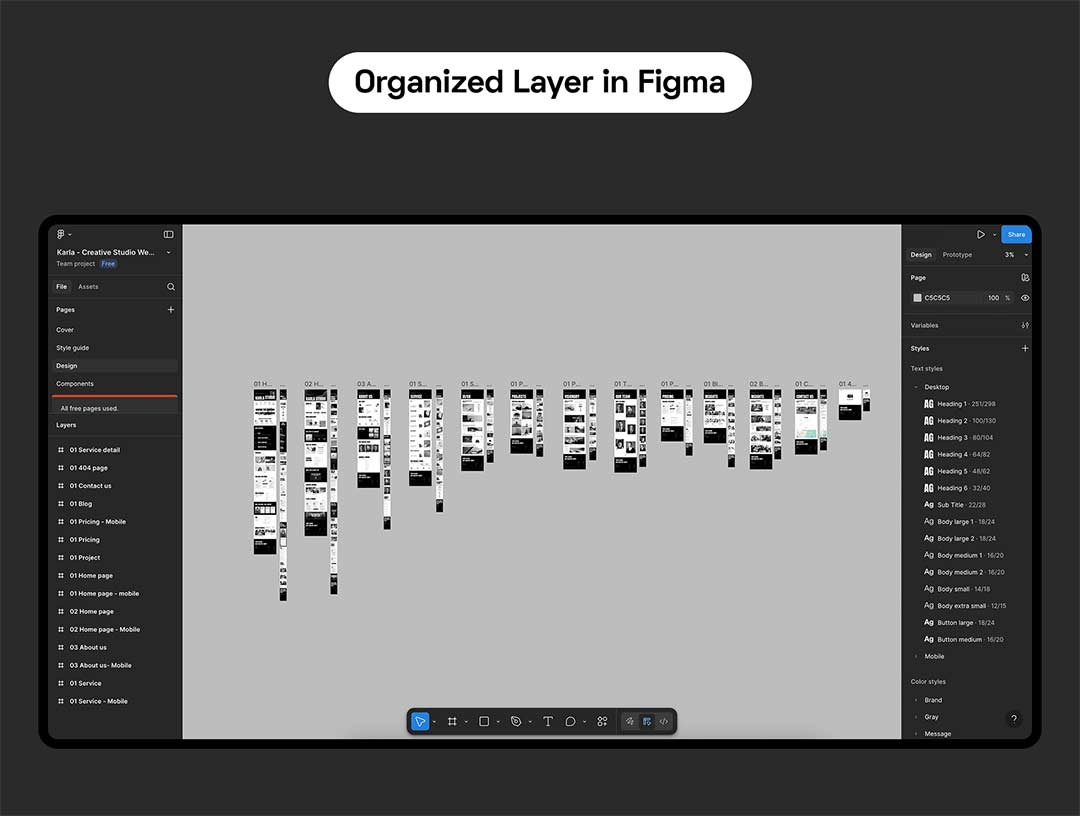The width and height of the screenshot is (1080, 816).
Task: Click the search icon in left panel
Action: [171, 287]
